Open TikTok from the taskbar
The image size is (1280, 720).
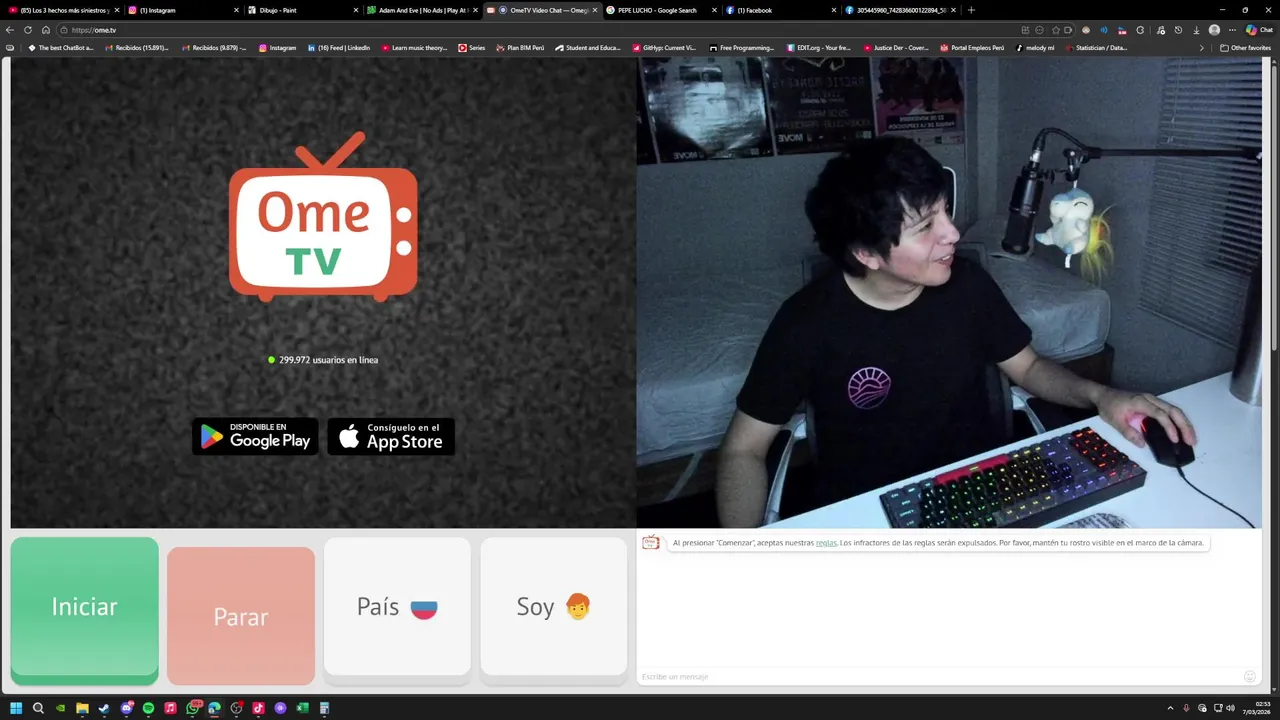[x=258, y=708]
